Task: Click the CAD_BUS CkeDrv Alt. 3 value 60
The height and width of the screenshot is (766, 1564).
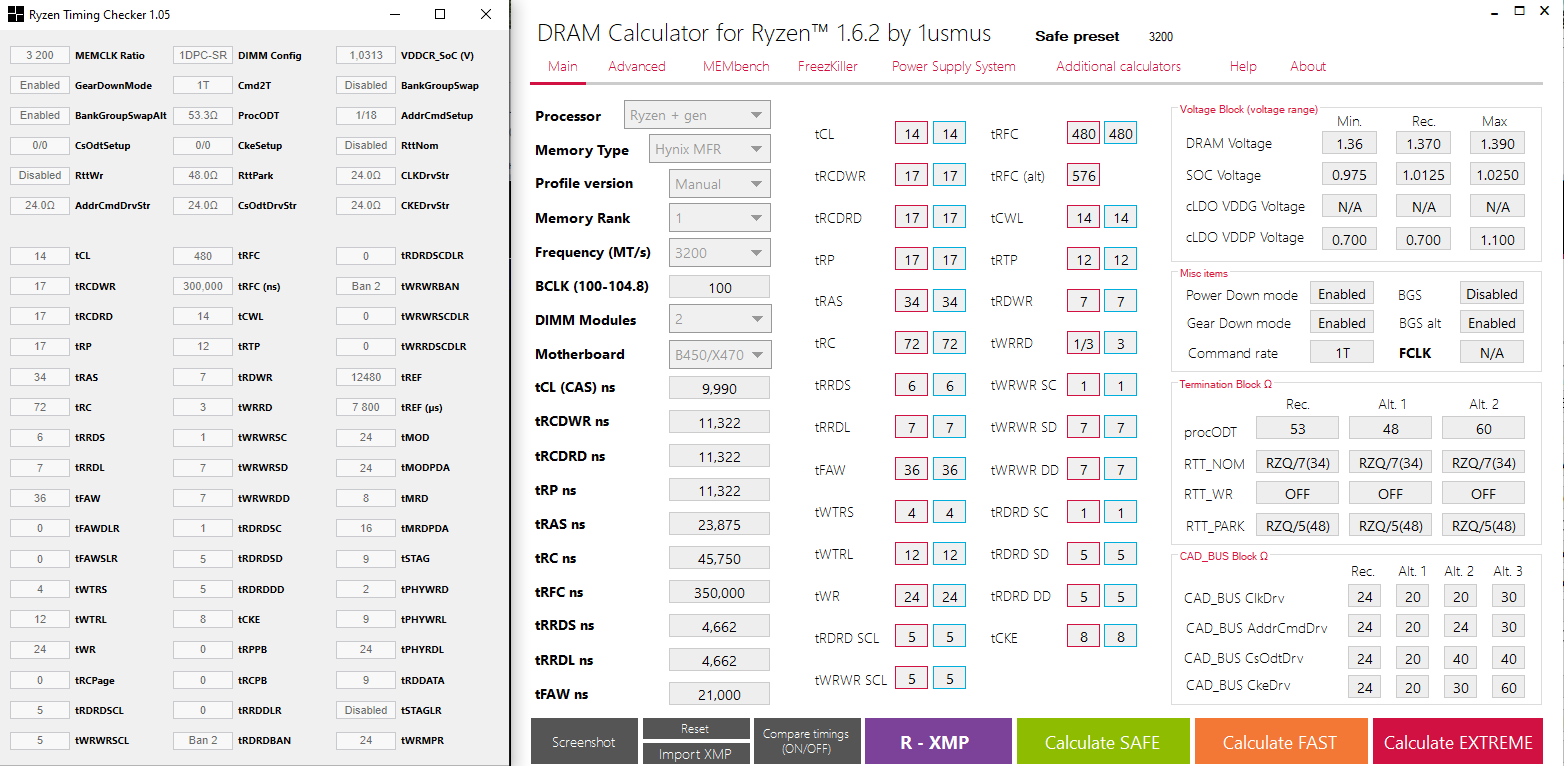Action: (x=1508, y=686)
